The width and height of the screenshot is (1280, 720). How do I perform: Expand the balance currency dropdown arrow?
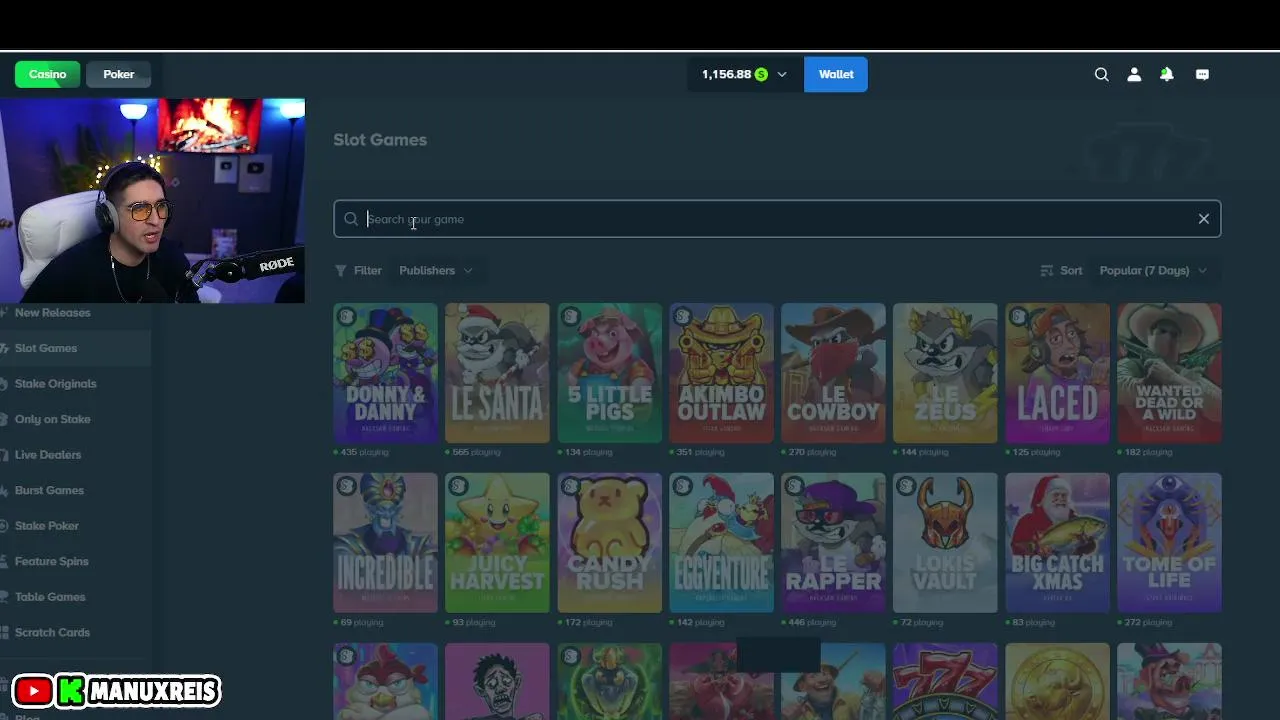tap(782, 74)
